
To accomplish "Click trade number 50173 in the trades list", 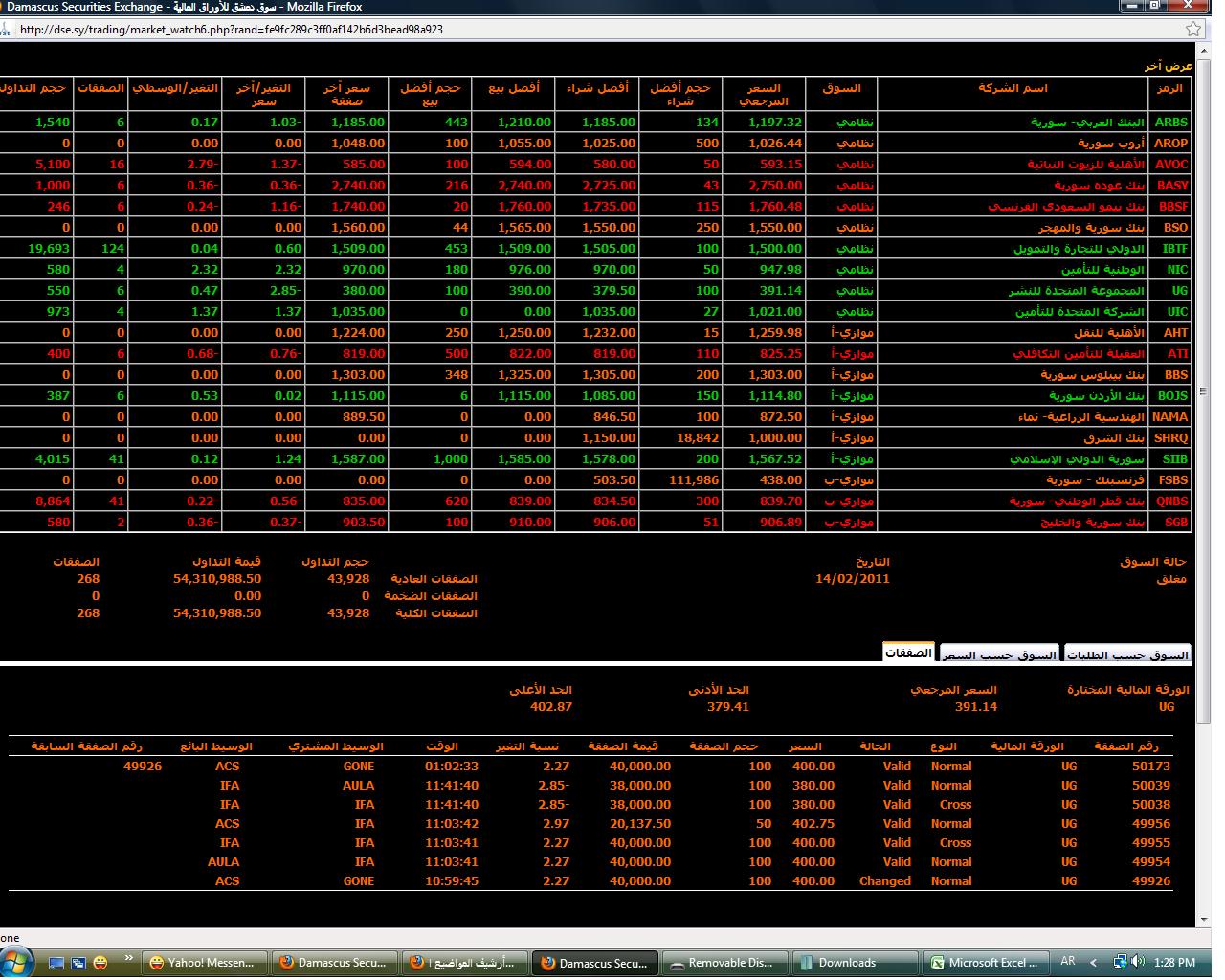I will [x=1151, y=767].
